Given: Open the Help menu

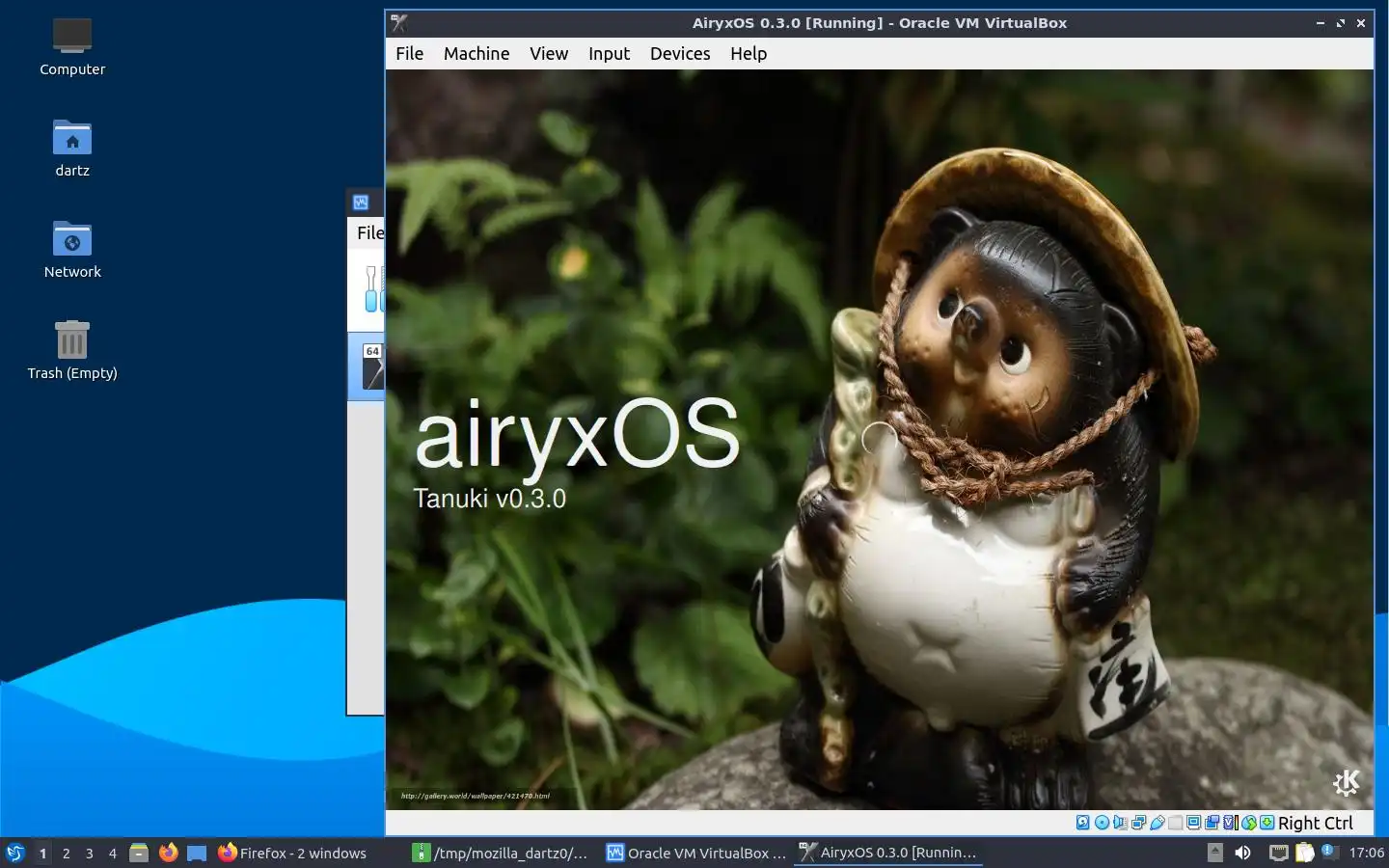Looking at the screenshot, I should [749, 53].
